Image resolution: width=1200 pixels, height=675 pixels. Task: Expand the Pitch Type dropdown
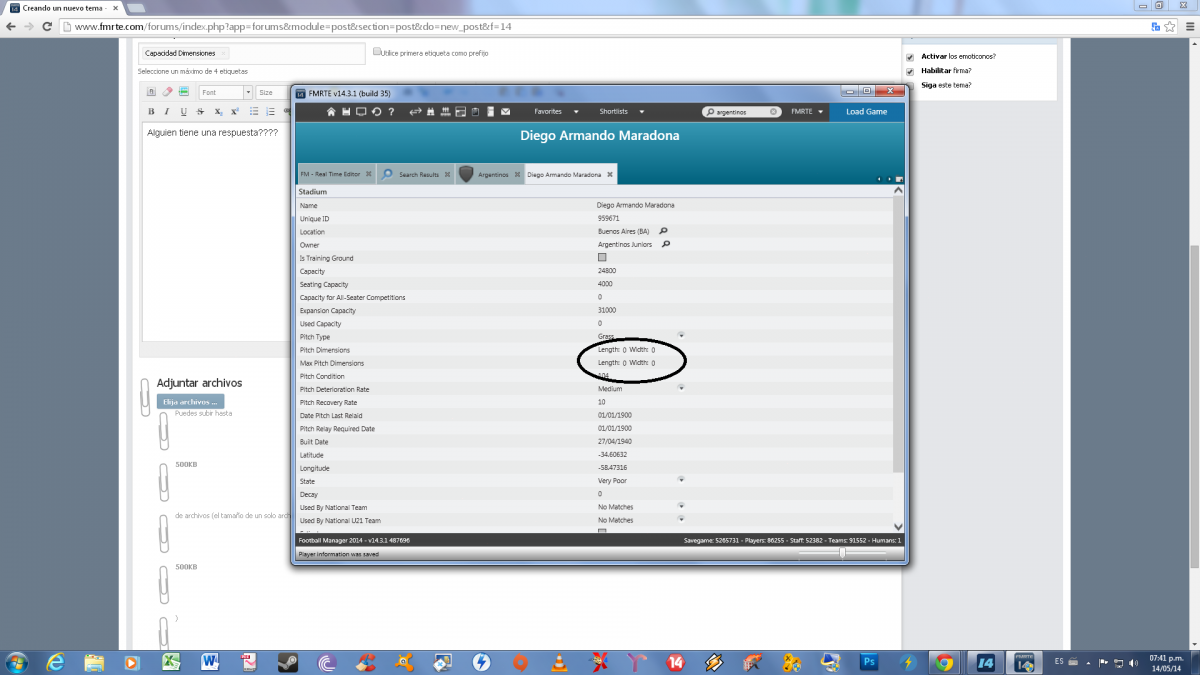[x=681, y=335]
